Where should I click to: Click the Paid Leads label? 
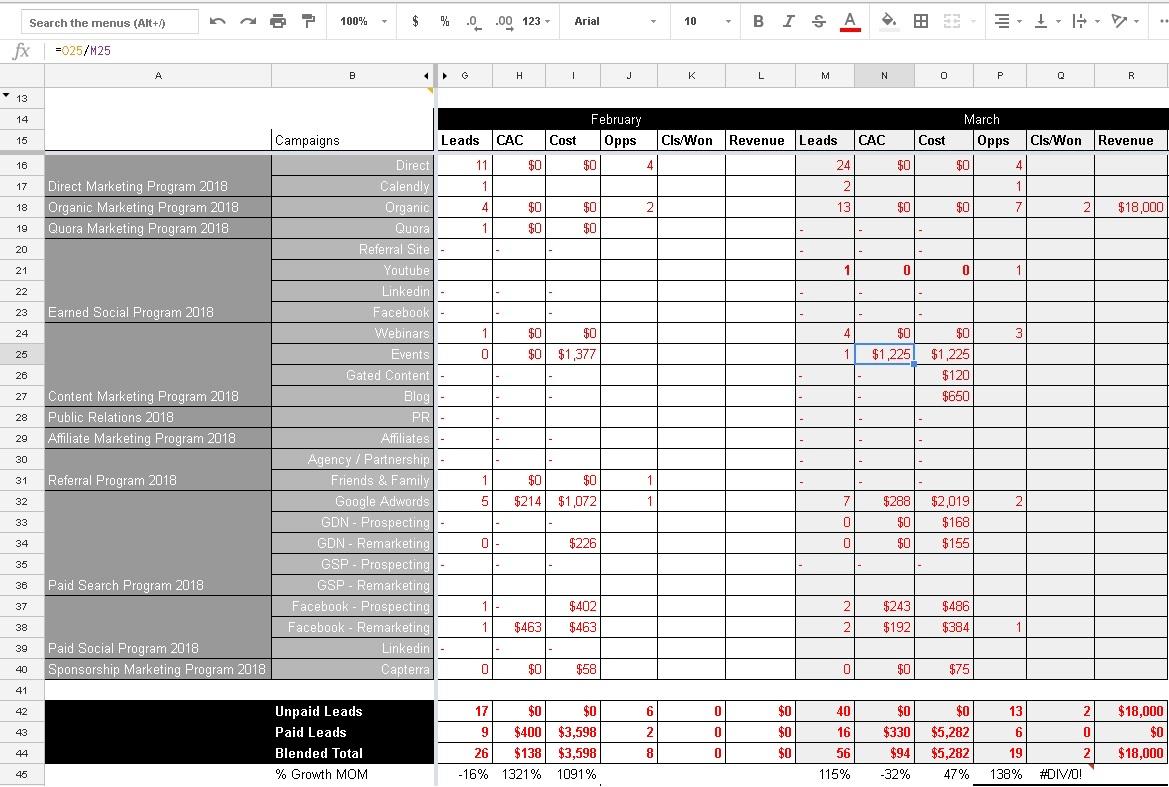(310, 732)
